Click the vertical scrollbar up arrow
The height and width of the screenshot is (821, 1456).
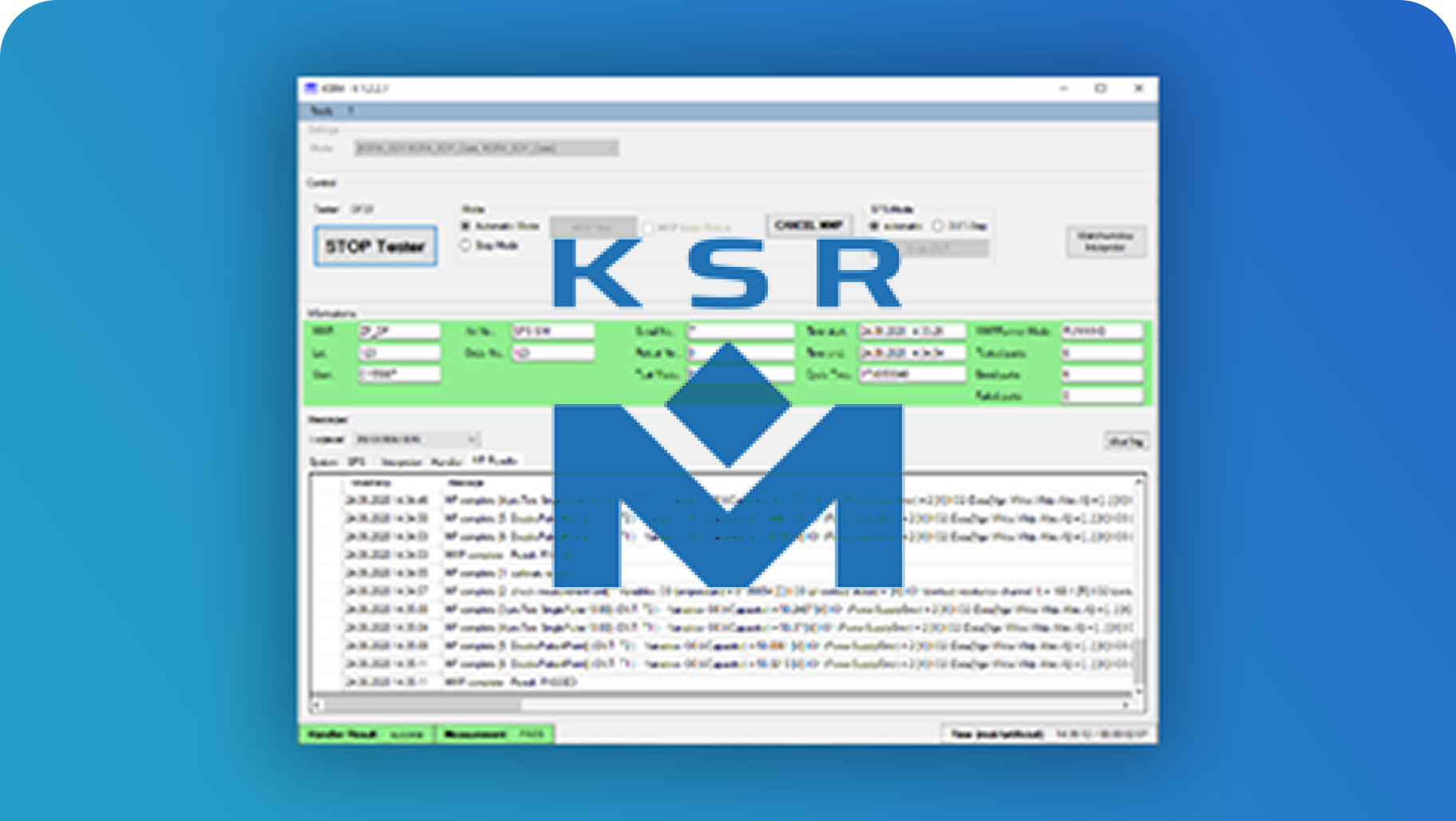(1138, 482)
